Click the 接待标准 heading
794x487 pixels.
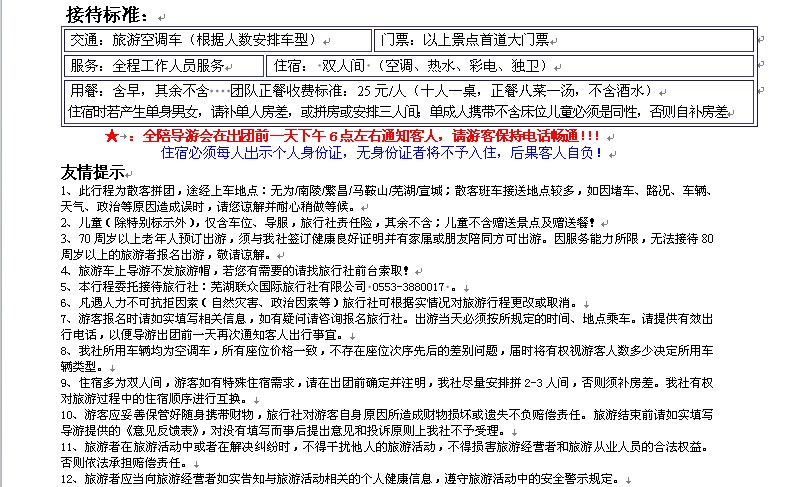pyautogui.click(x=107, y=14)
